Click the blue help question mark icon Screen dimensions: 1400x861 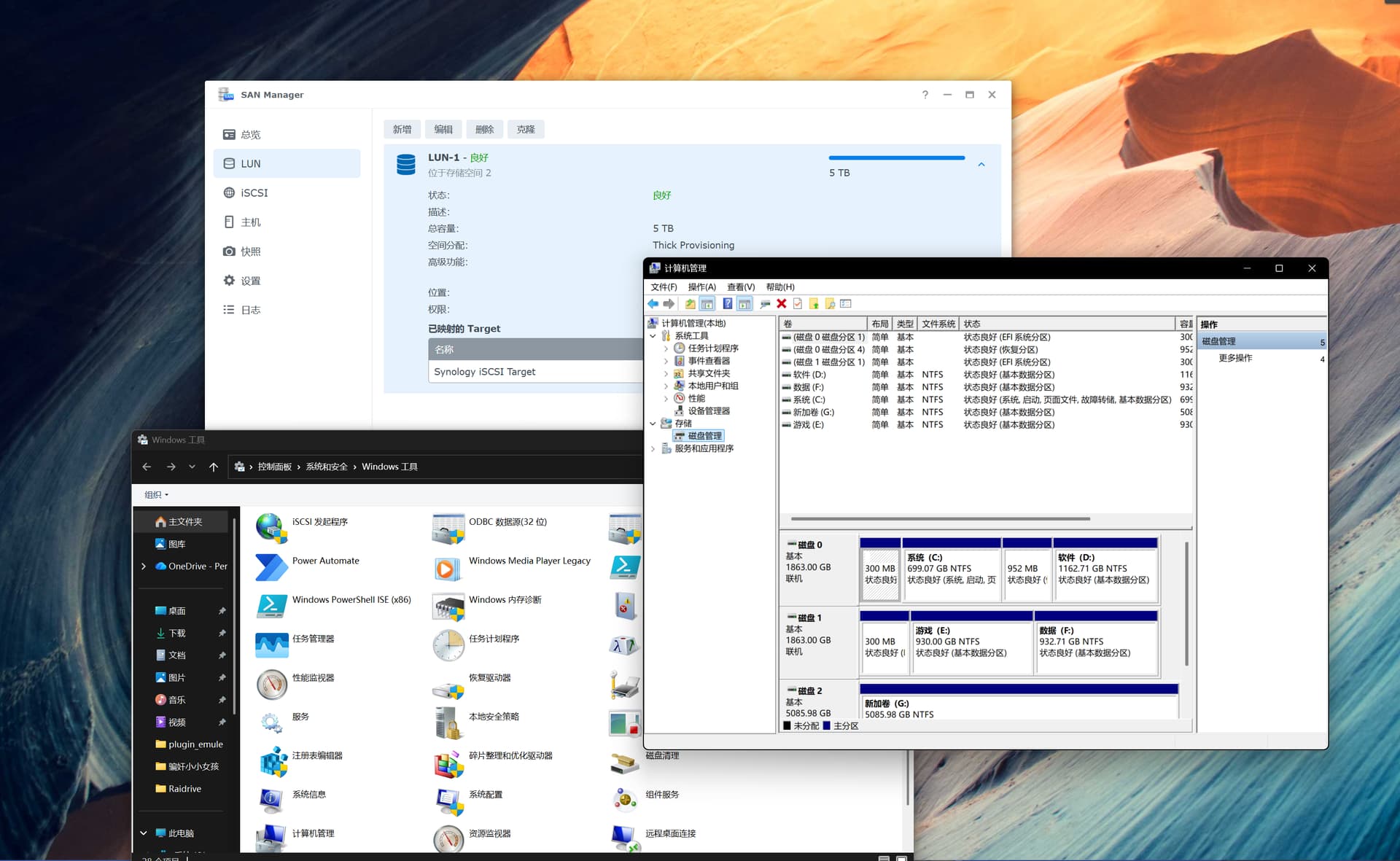tap(727, 304)
